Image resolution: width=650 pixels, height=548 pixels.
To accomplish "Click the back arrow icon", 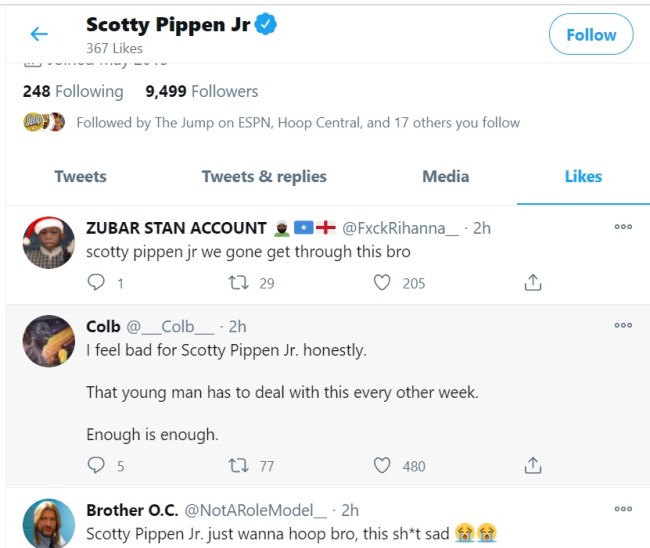I will coord(39,34).
